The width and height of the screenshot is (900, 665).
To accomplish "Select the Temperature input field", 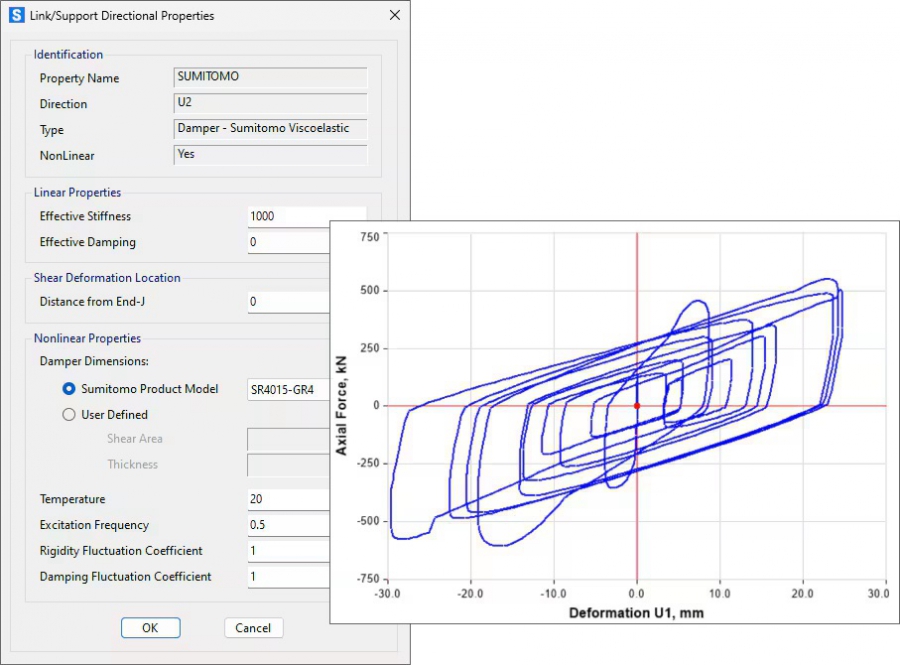I will pyautogui.click(x=289, y=499).
